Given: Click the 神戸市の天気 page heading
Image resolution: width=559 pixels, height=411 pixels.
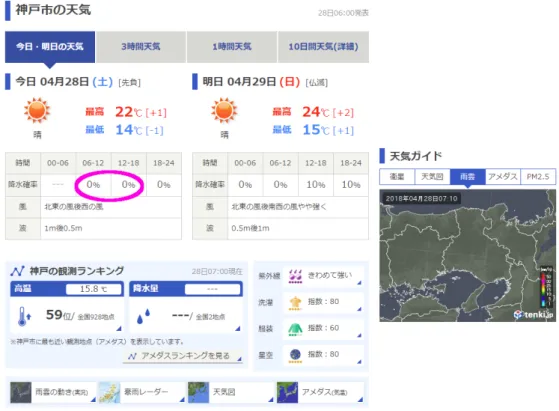Looking at the screenshot, I should point(53,10).
